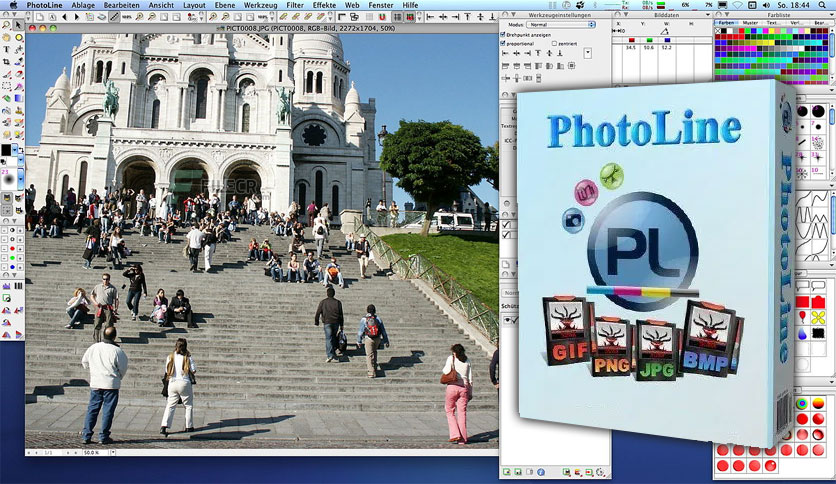Choose the yellow flower shape in the right panel

tap(818, 318)
